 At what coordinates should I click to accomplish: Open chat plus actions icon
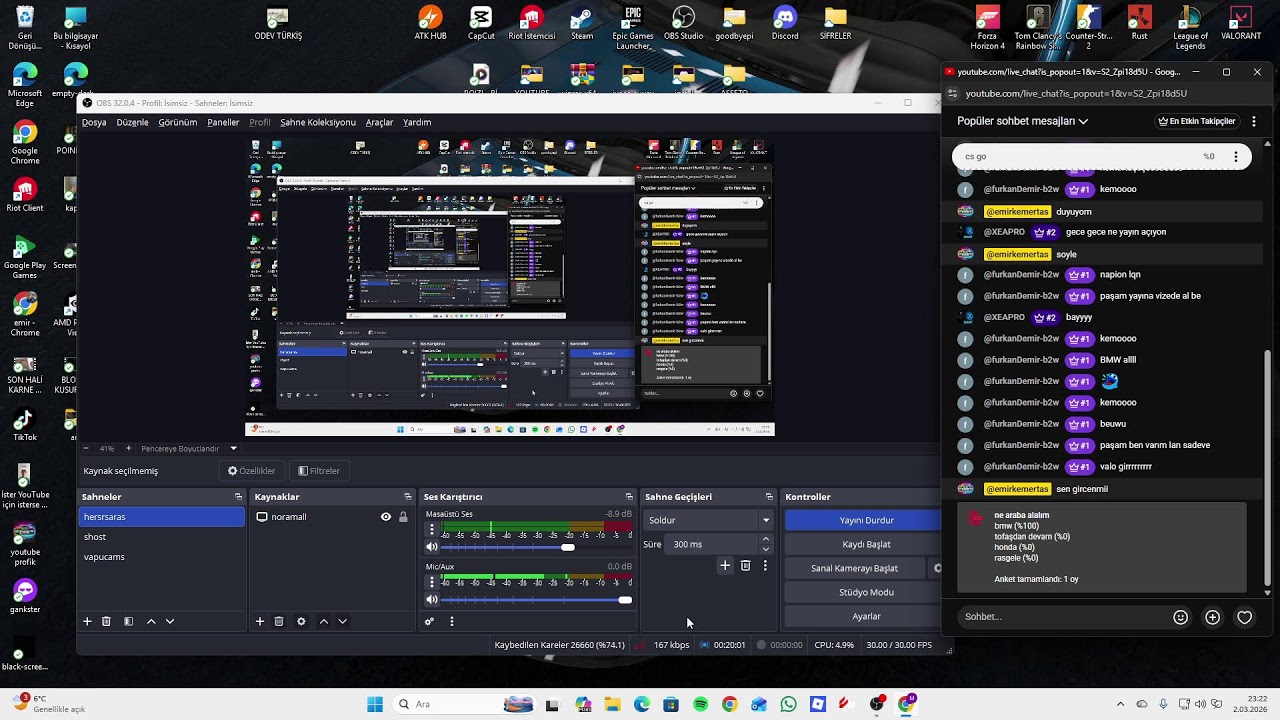[1212, 617]
